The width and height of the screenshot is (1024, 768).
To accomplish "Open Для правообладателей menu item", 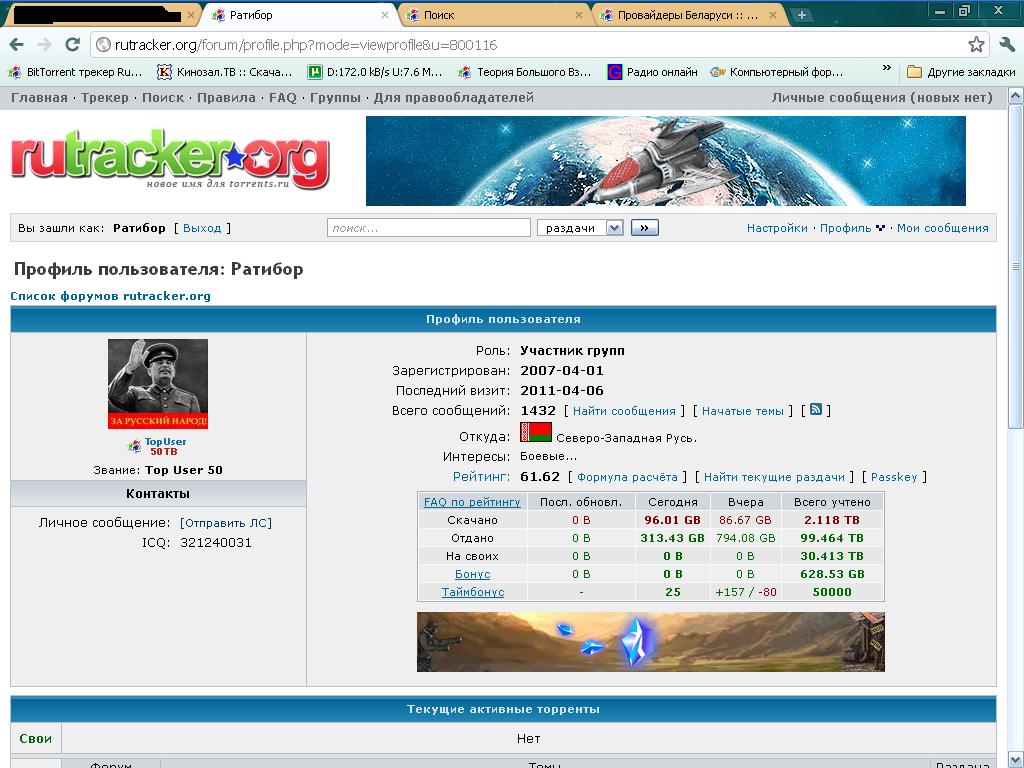I will tap(453, 98).
